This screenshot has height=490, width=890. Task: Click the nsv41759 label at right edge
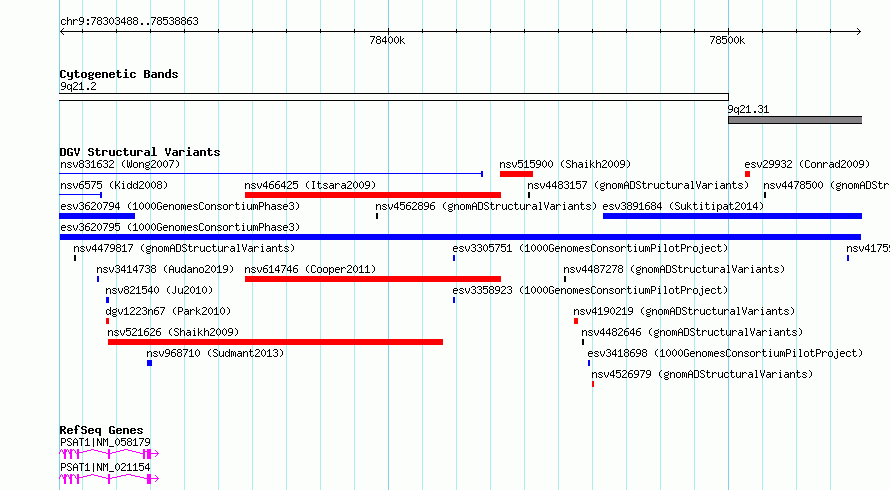pyautogui.click(x=868, y=248)
